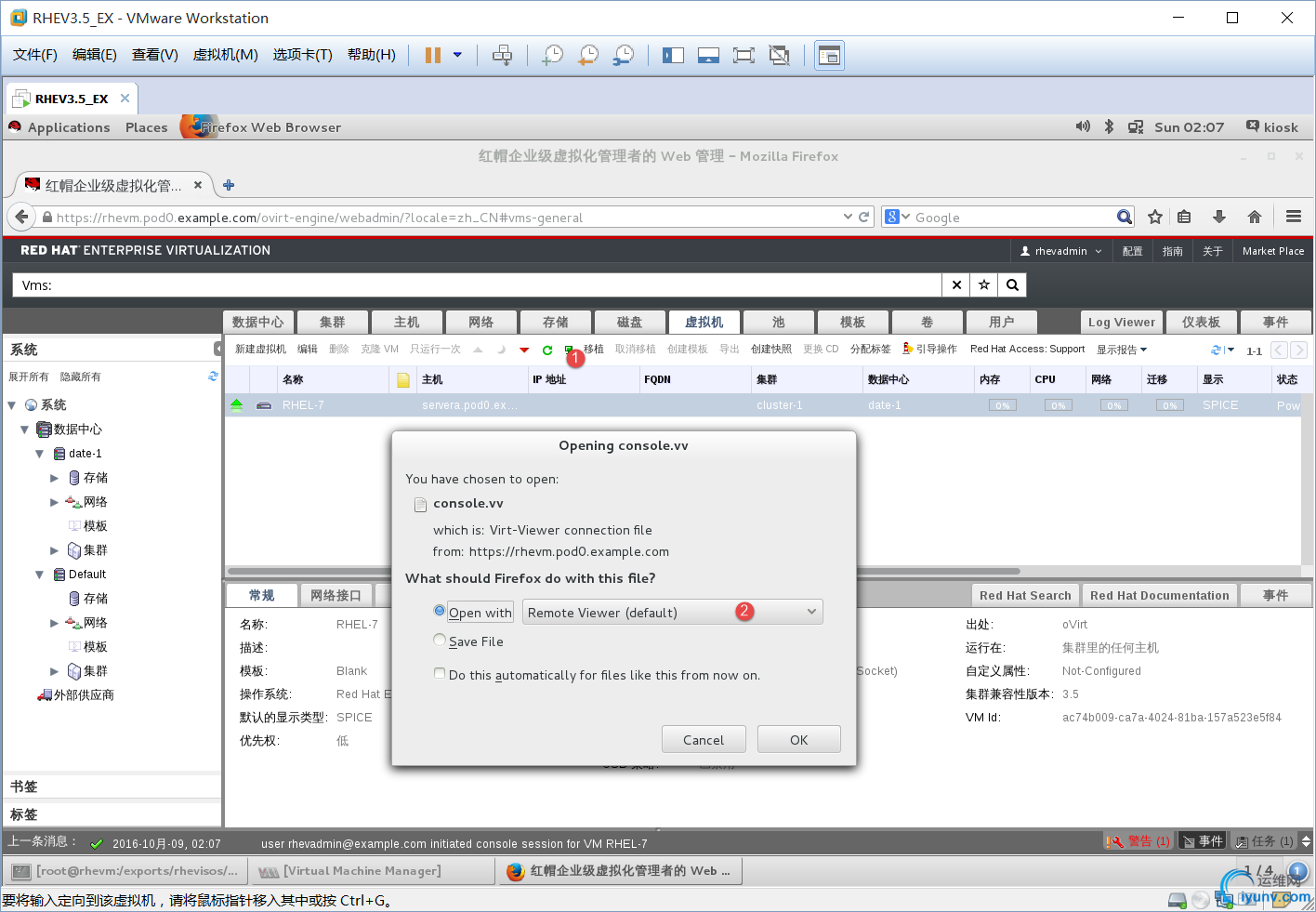Image resolution: width=1316 pixels, height=912 pixels.
Task: Click the GNOME volume icon
Action: 1083,126
